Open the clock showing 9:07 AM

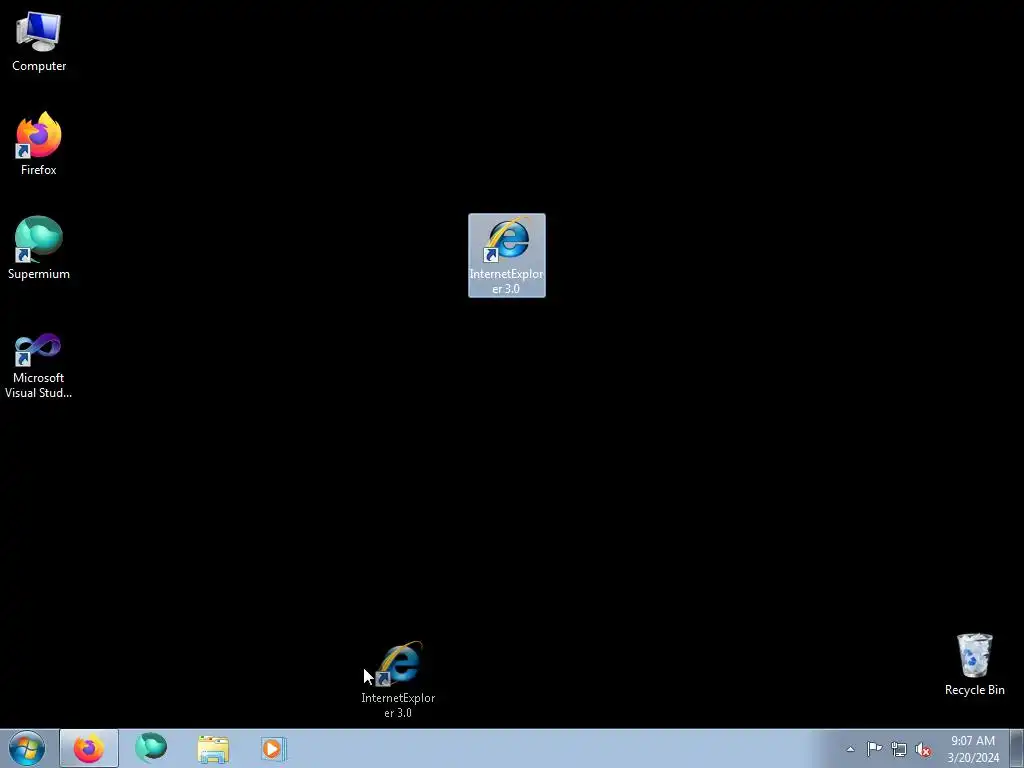pyautogui.click(x=973, y=749)
